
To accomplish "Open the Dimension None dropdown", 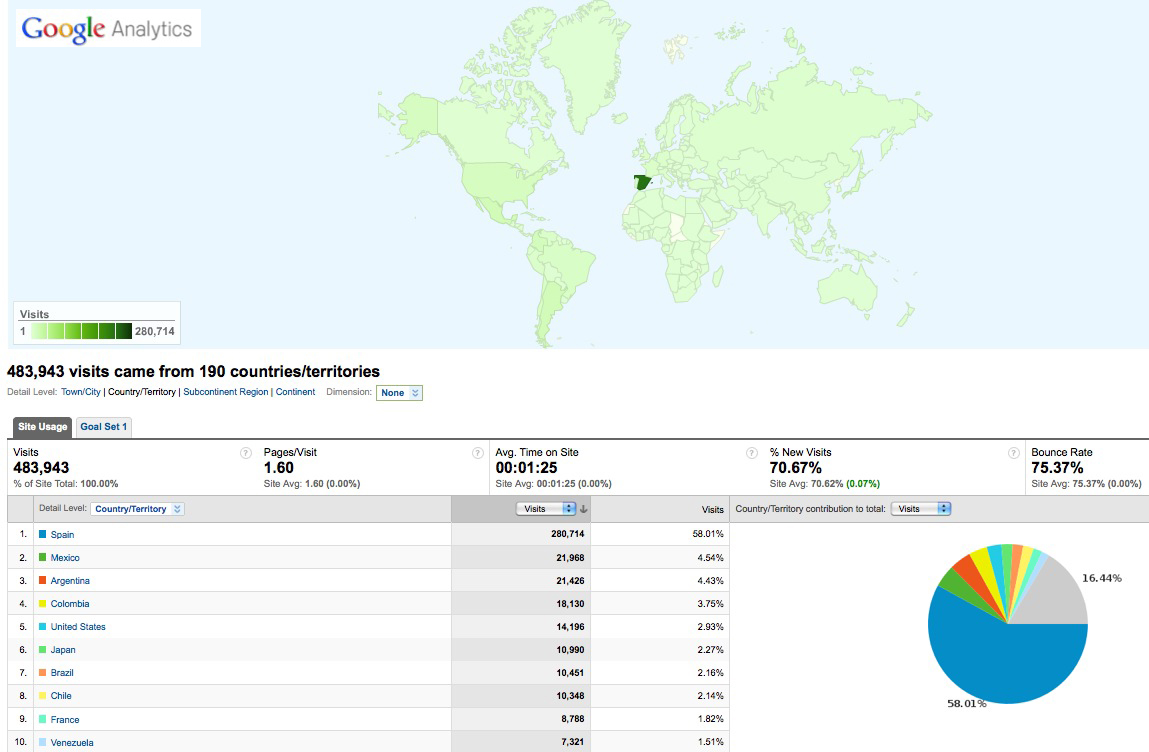I will pos(400,393).
